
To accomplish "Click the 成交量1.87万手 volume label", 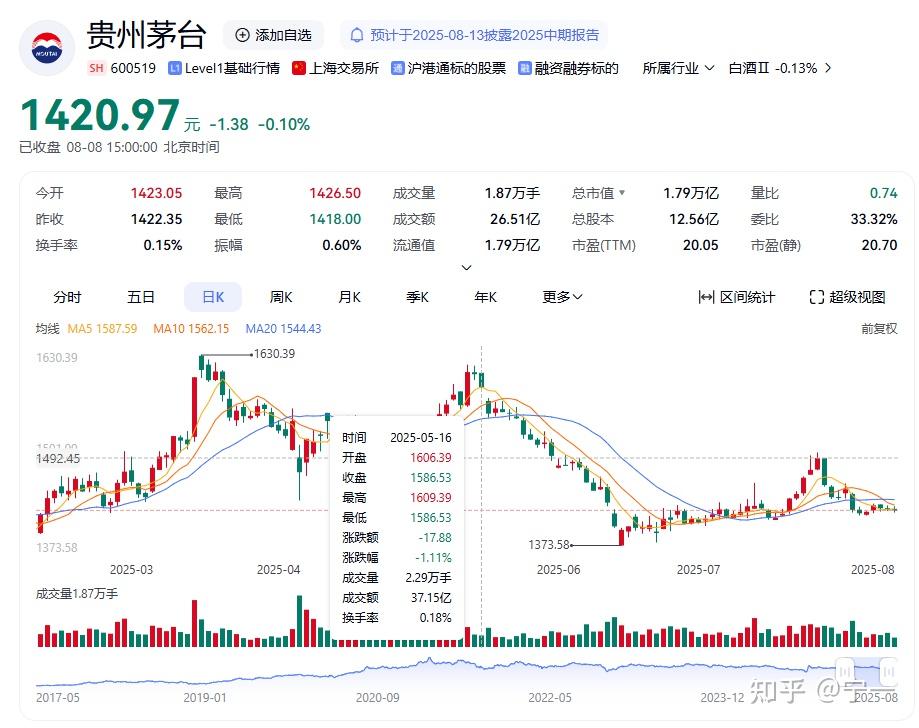I will 77,594.
